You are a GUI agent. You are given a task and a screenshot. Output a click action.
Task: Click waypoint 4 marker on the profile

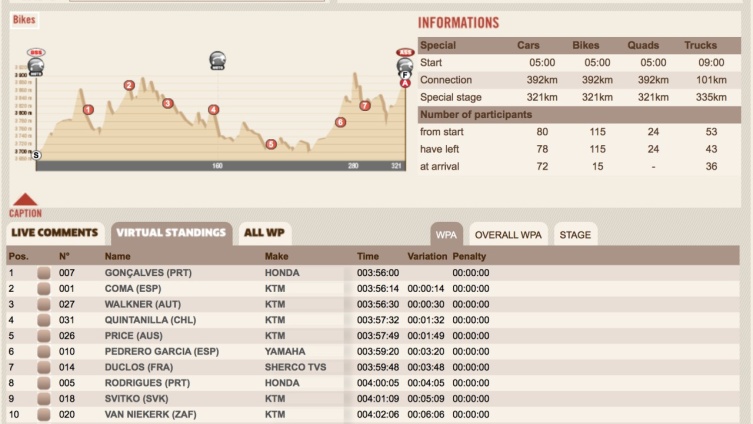pos(214,110)
